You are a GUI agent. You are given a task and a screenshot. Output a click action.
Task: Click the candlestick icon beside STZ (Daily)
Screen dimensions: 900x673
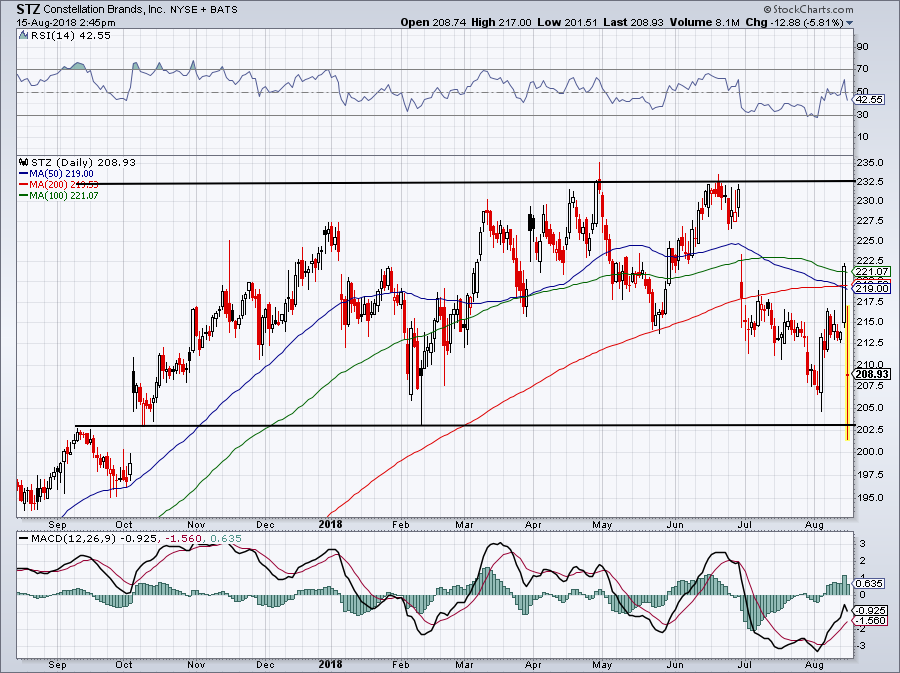click(23, 162)
